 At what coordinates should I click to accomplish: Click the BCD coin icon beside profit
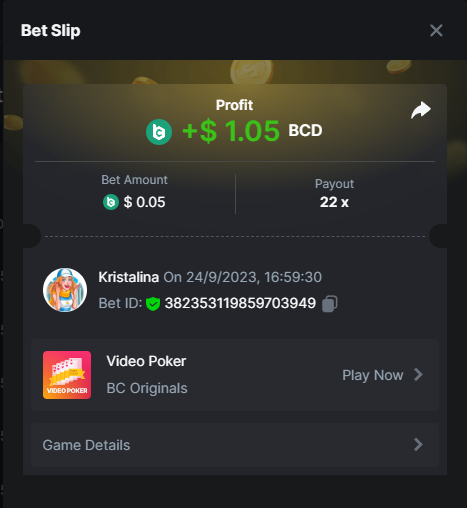(159, 132)
